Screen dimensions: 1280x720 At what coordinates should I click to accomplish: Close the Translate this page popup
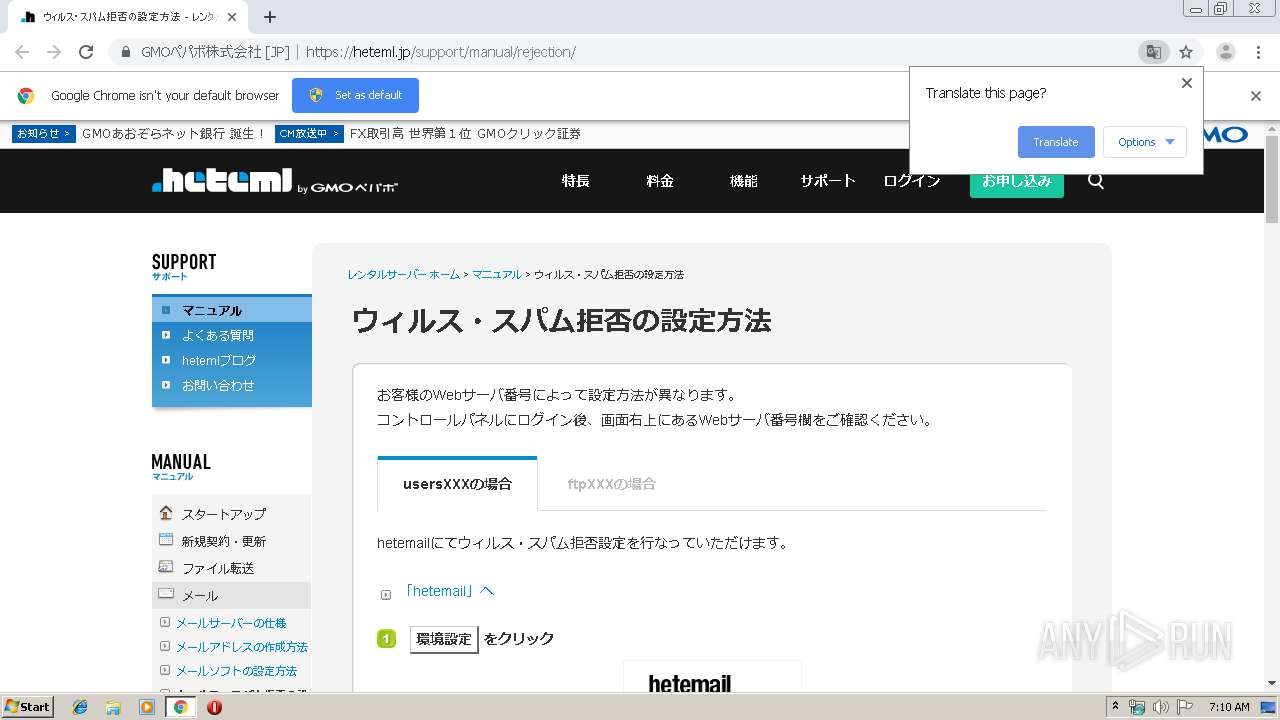click(x=1187, y=83)
